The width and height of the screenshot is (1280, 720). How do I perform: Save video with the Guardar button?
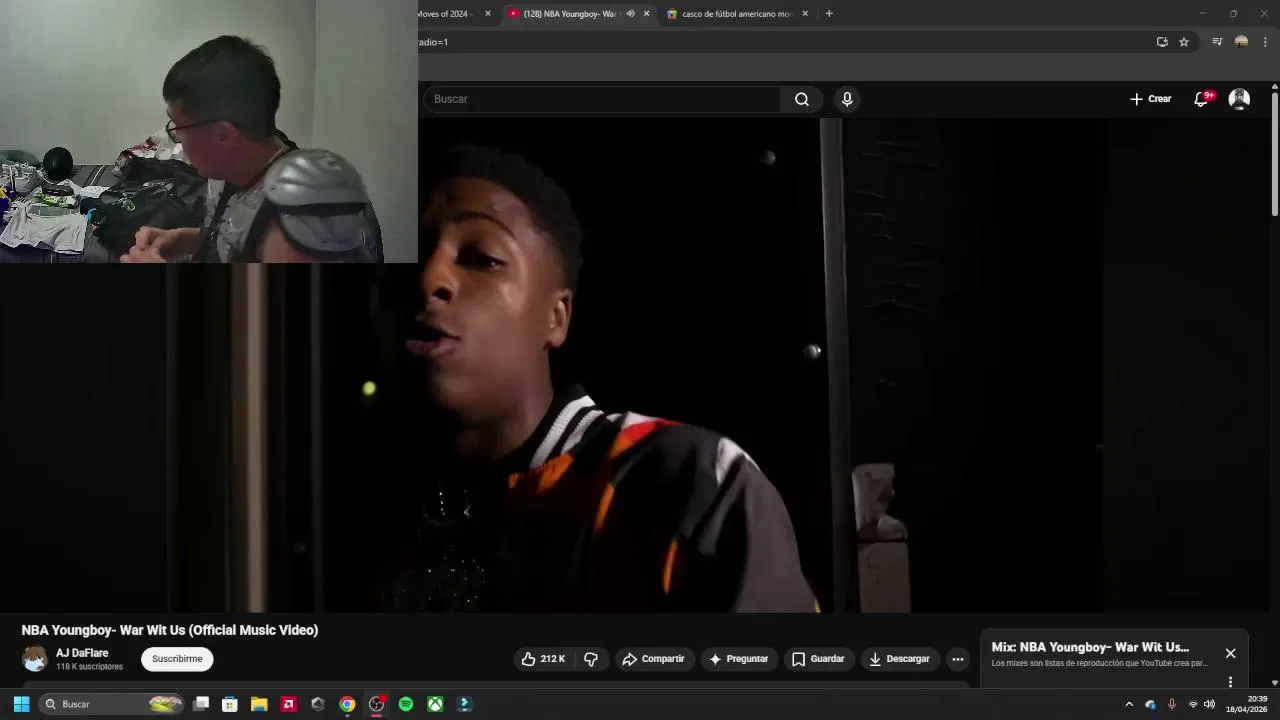pyautogui.click(x=819, y=659)
